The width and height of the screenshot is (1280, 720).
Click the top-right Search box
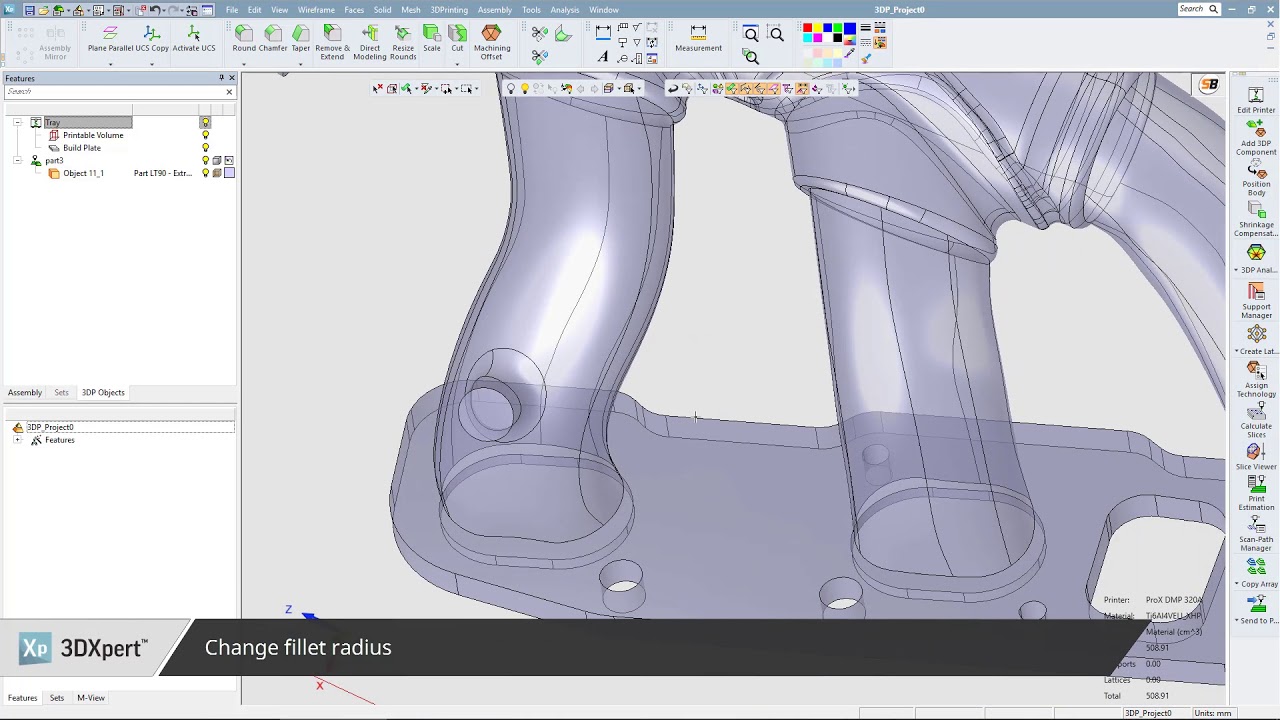1199,10
